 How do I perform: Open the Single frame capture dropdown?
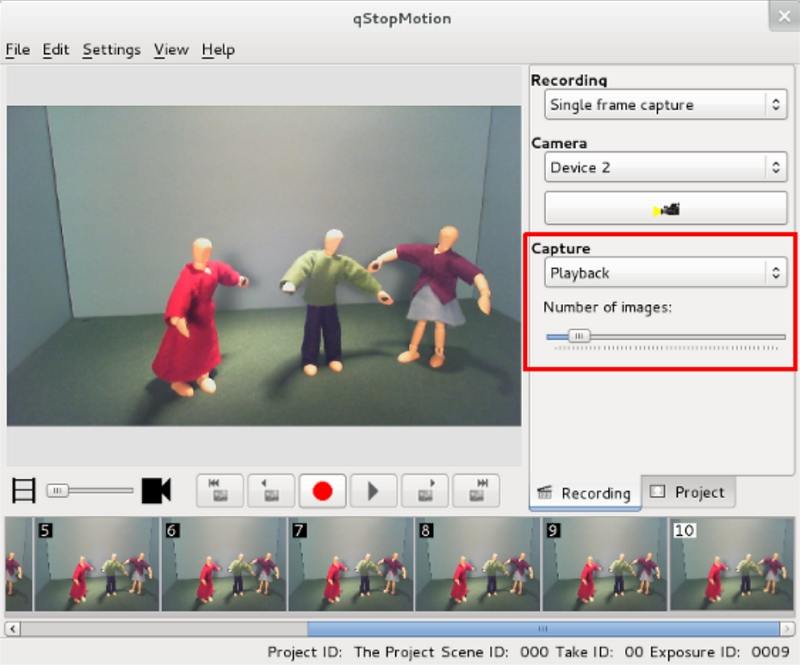[x=664, y=104]
